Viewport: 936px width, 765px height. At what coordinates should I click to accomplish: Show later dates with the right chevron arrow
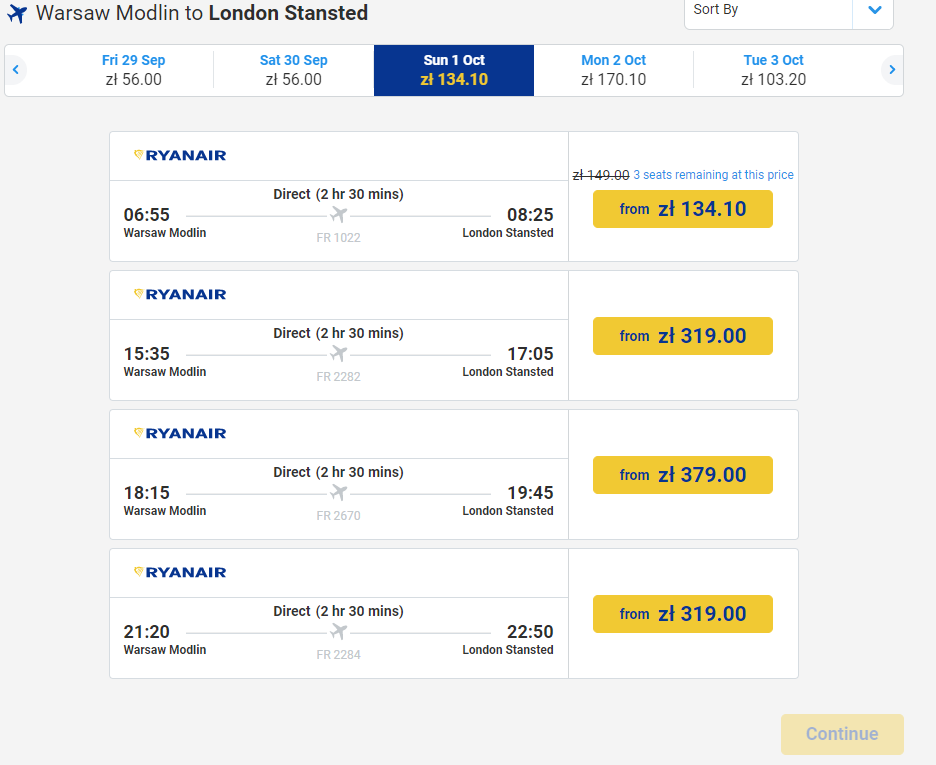click(x=892, y=70)
